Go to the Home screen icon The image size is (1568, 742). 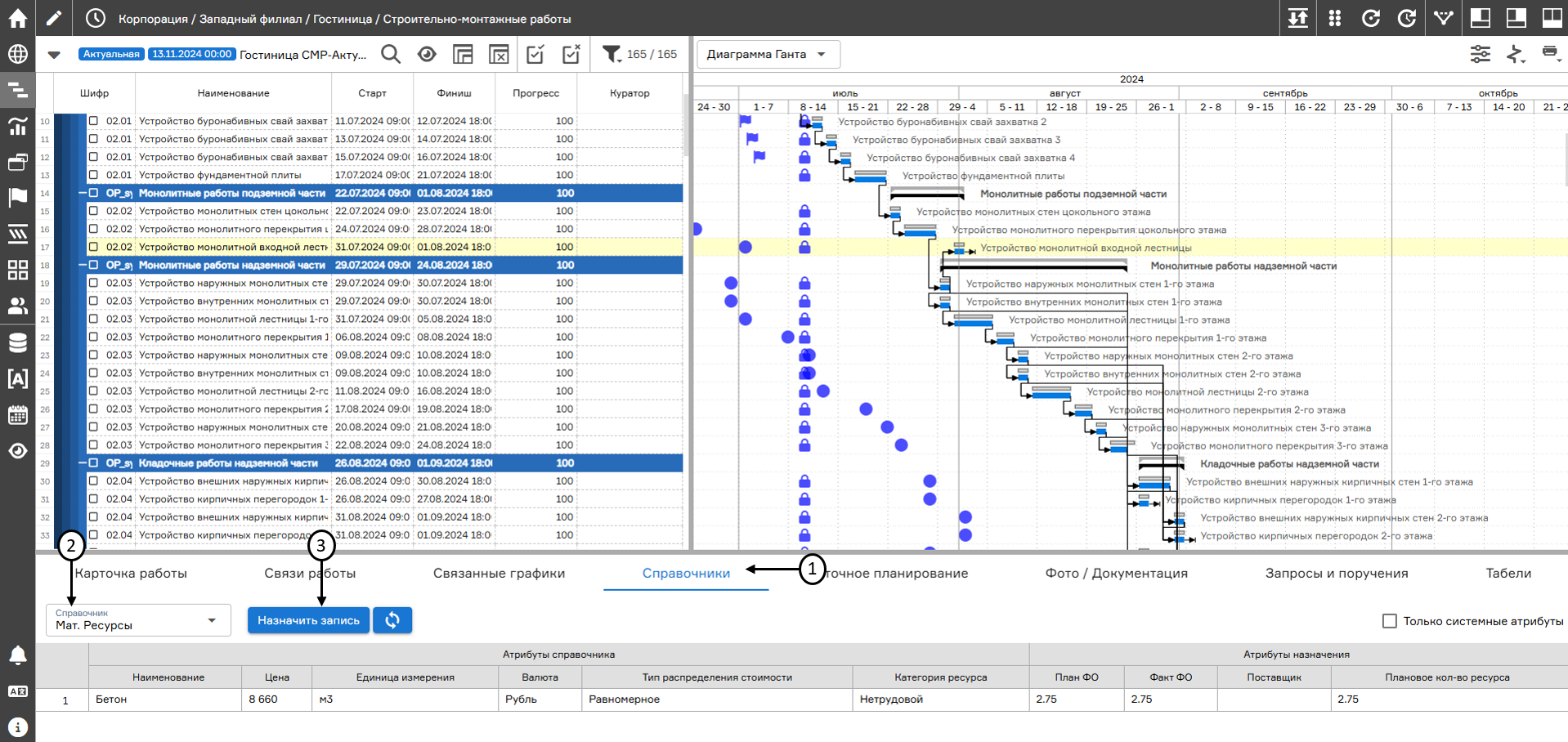tap(17, 18)
